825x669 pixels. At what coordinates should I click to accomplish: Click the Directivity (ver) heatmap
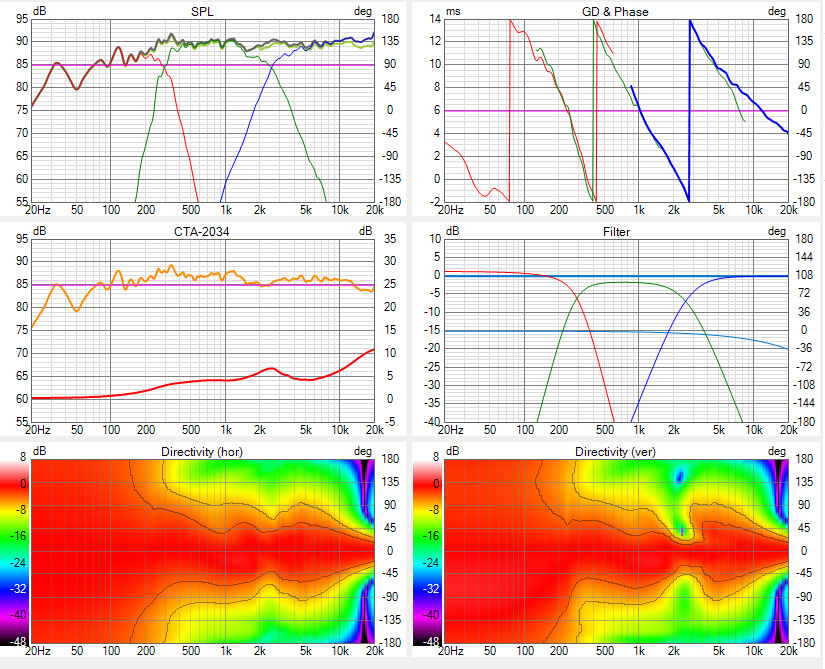616,551
